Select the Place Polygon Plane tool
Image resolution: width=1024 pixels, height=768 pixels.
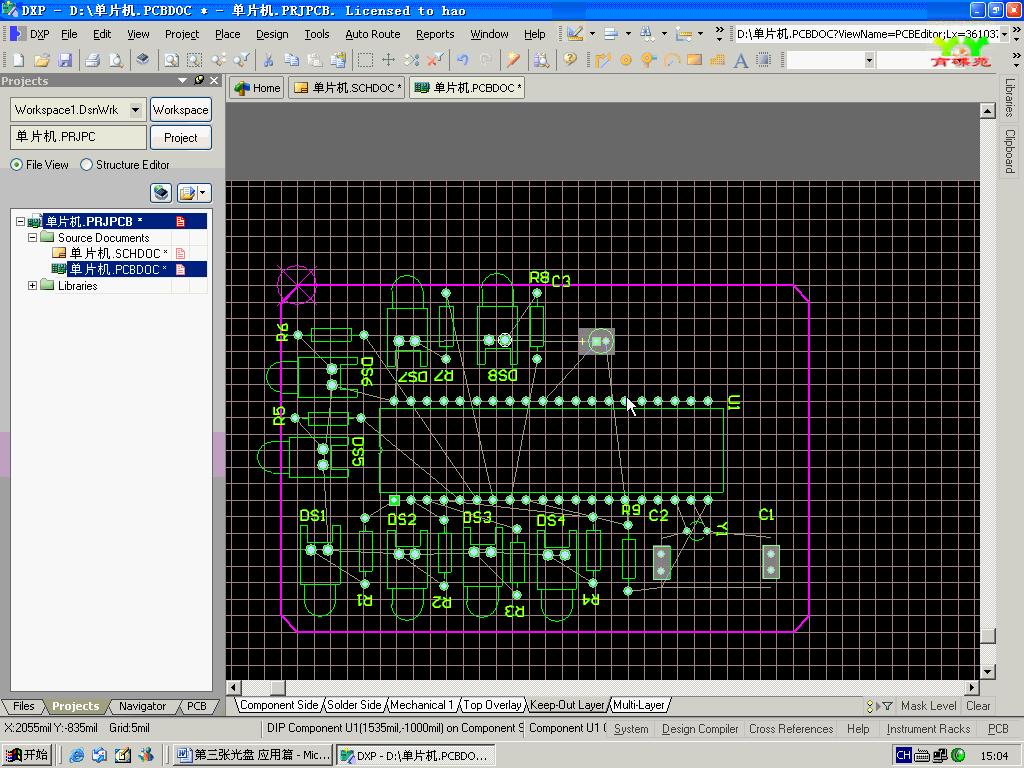point(717,60)
